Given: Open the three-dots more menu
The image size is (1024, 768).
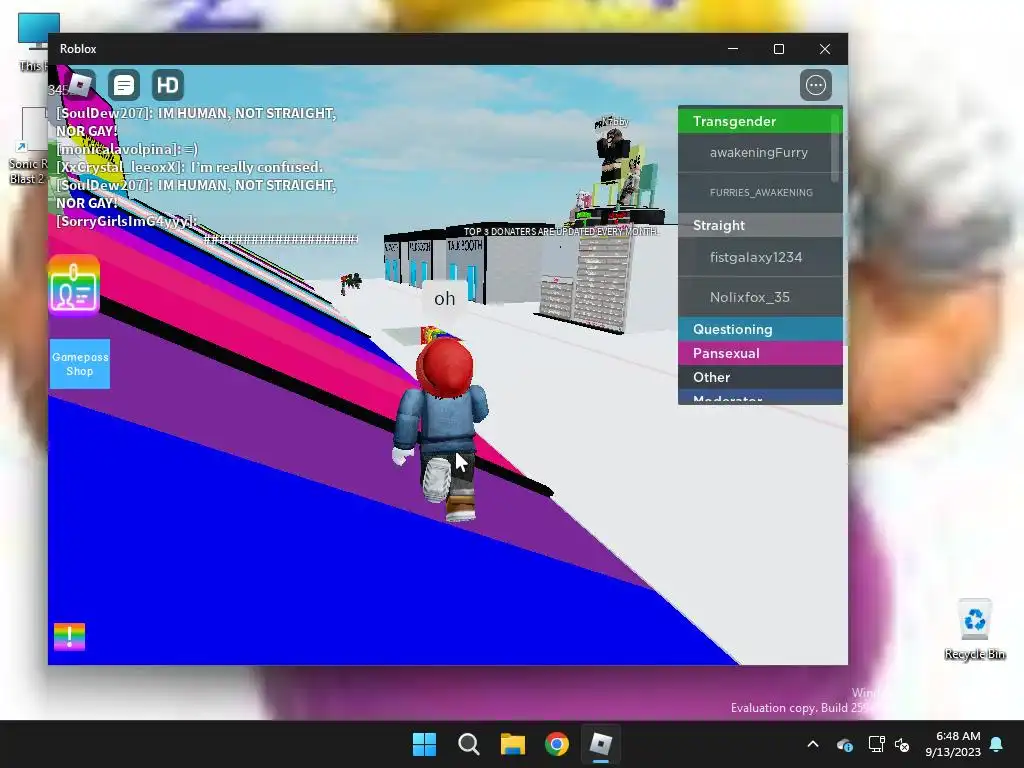Looking at the screenshot, I should [x=816, y=85].
